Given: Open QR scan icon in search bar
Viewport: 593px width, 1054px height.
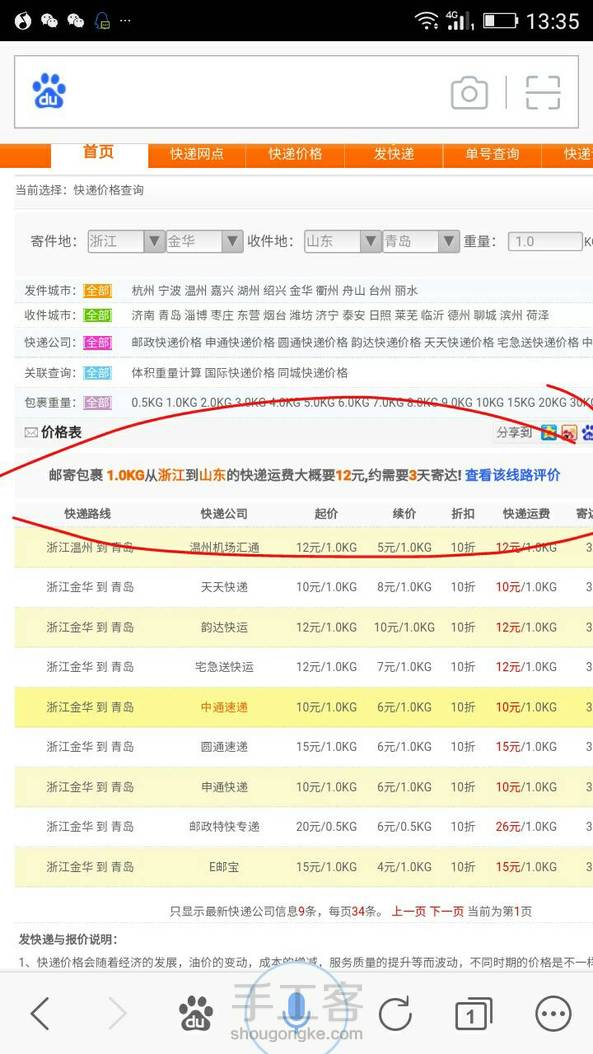Looking at the screenshot, I should click(x=543, y=92).
